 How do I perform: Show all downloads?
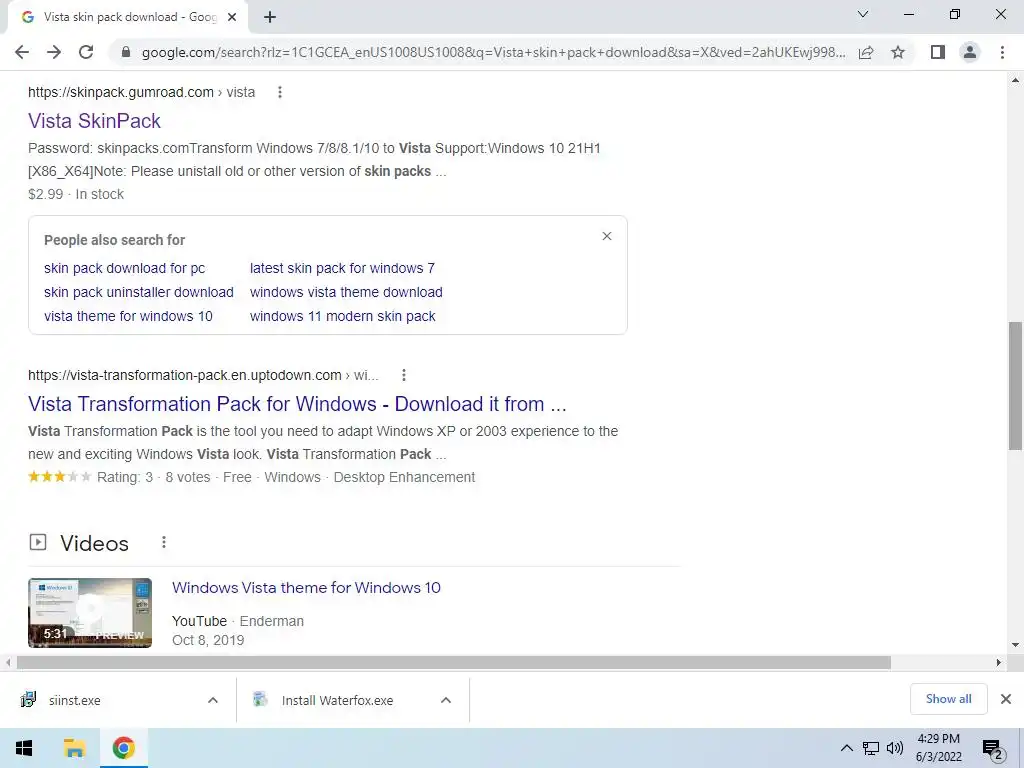pyautogui.click(x=948, y=699)
